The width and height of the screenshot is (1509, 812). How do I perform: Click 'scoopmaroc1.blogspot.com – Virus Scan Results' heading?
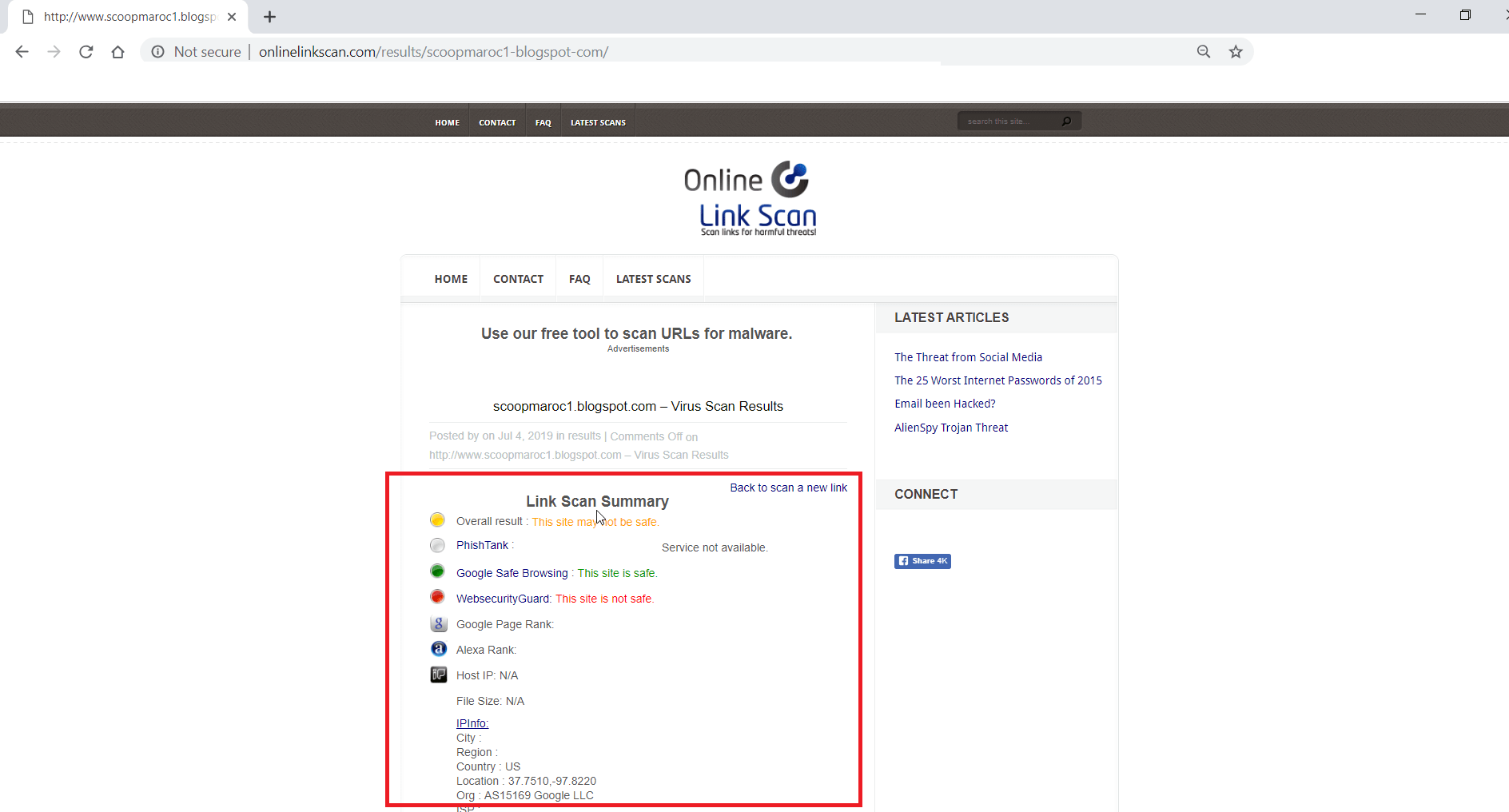(638, 406)
